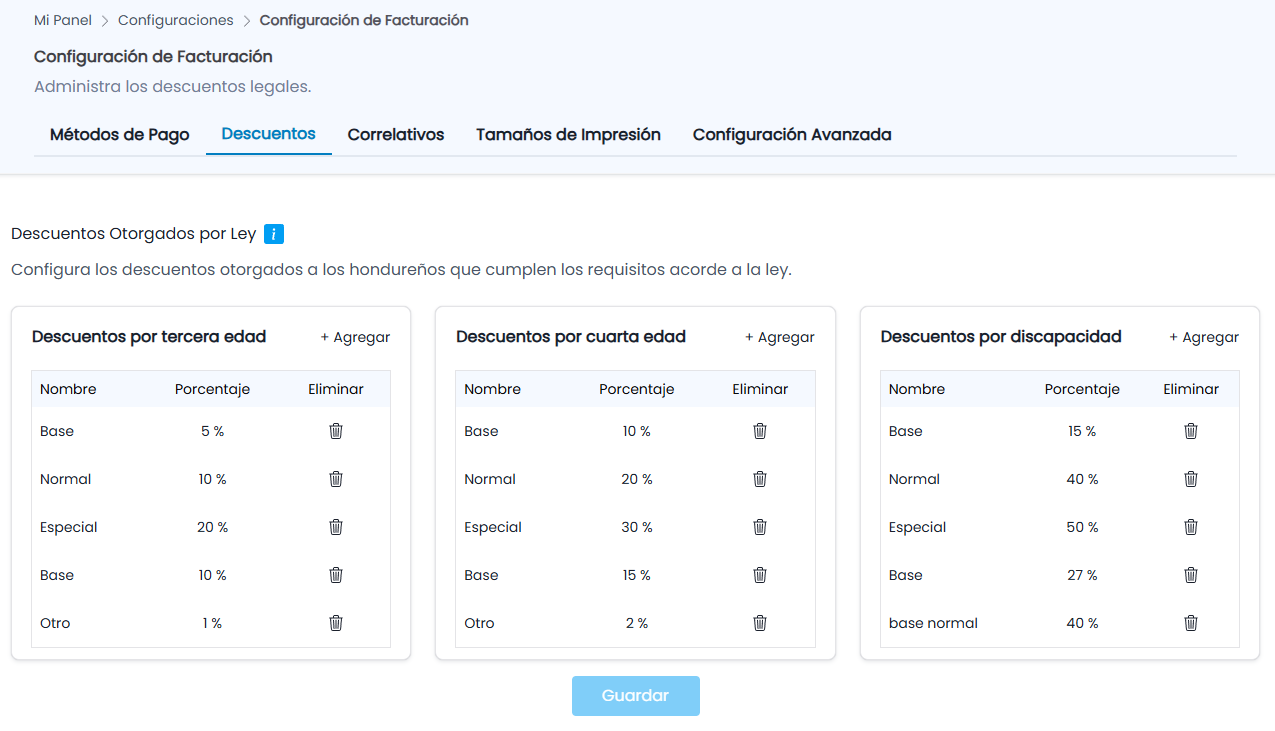Delete the 10 % Base row in cuarta edad

point(760,431)
